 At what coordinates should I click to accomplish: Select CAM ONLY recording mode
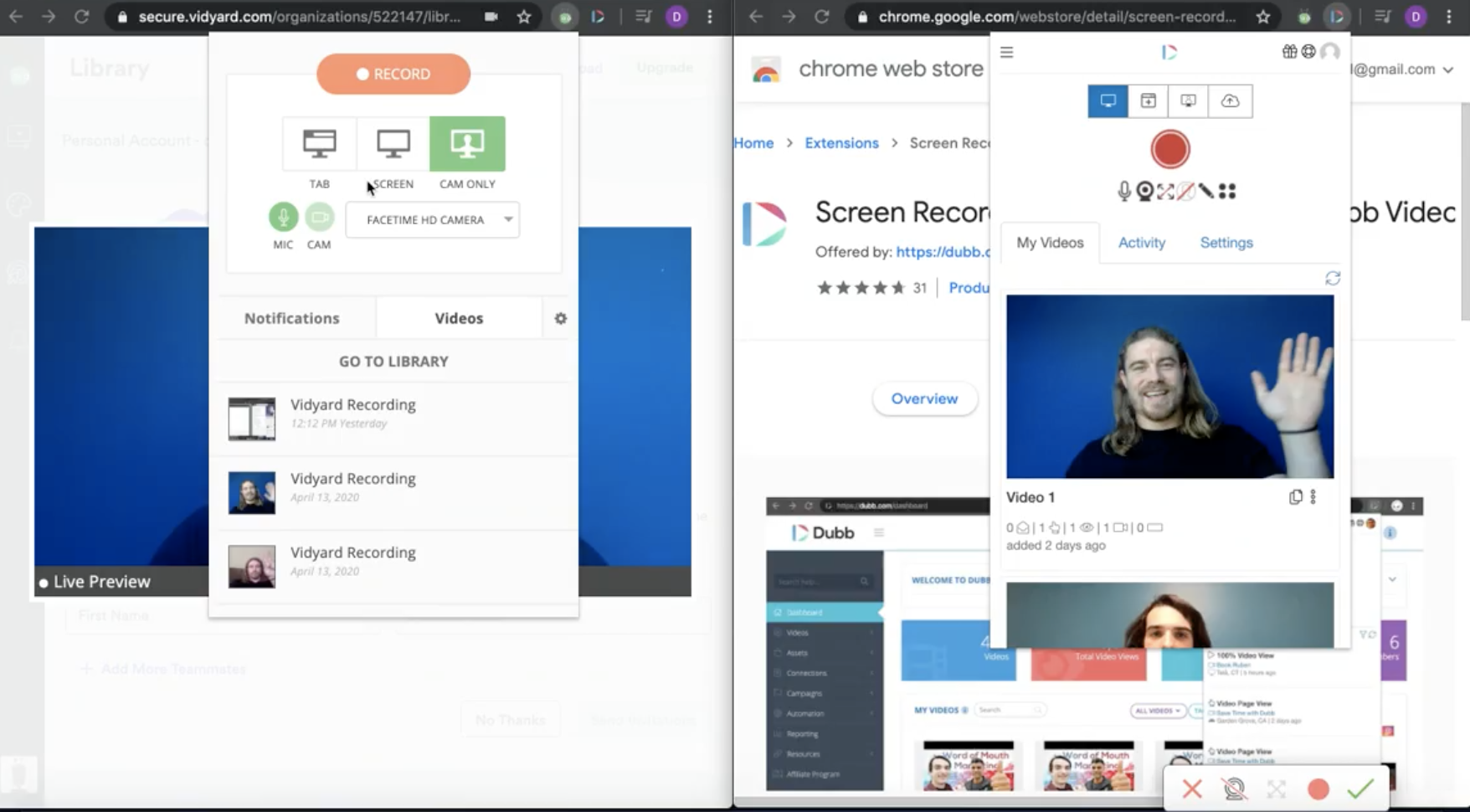click(467, 143)
